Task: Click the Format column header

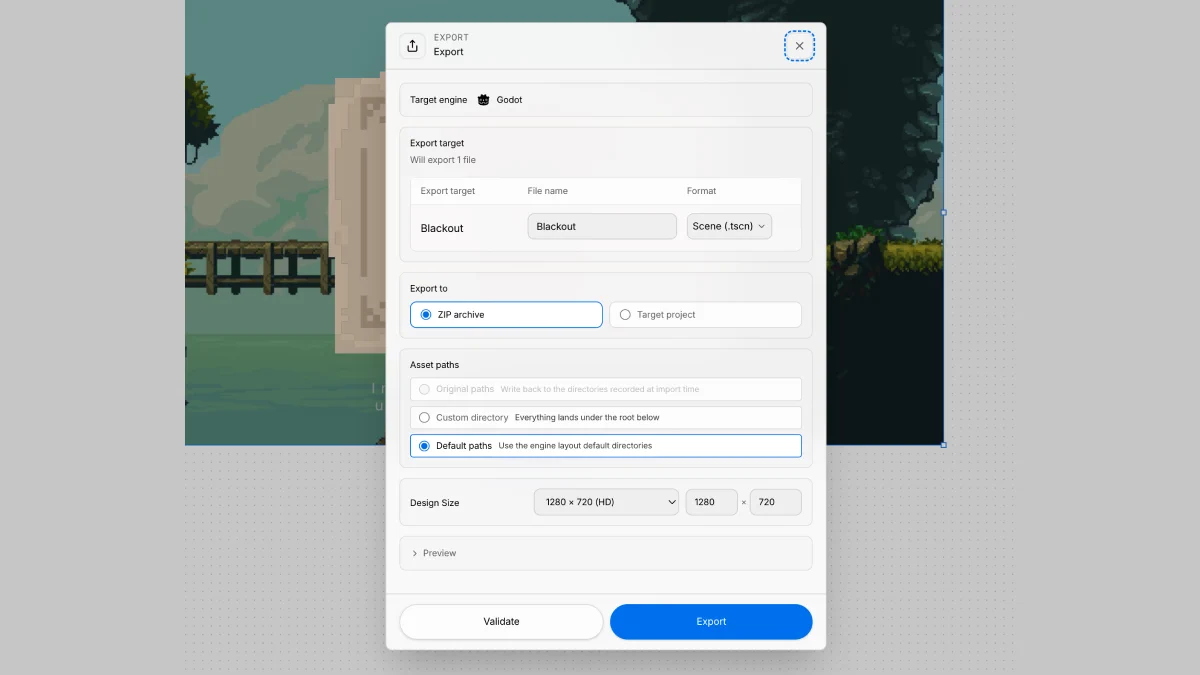Action: pyautogui.click(x=701, y=191)
